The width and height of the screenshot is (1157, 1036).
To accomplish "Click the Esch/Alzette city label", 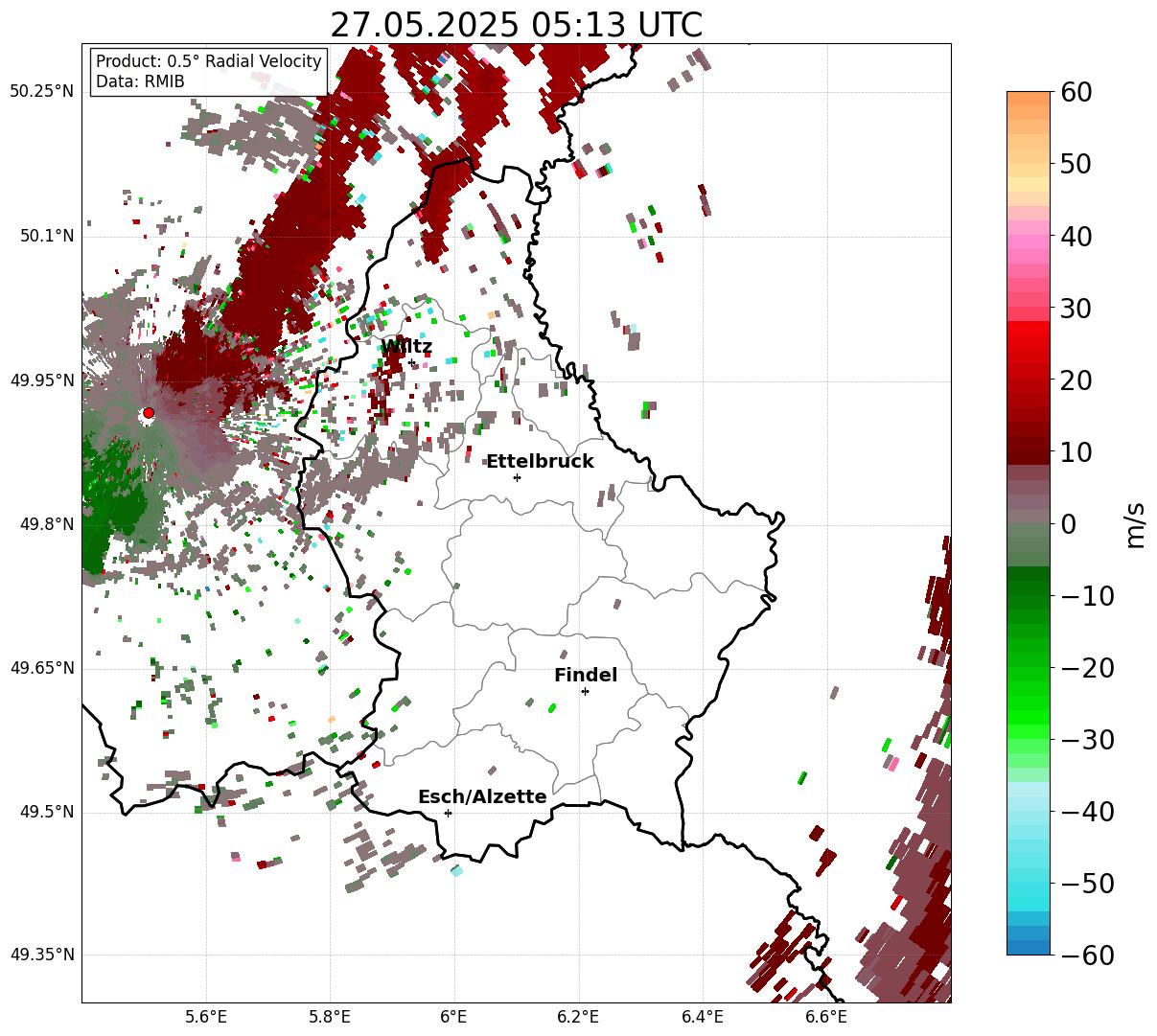I will [482, 797].
